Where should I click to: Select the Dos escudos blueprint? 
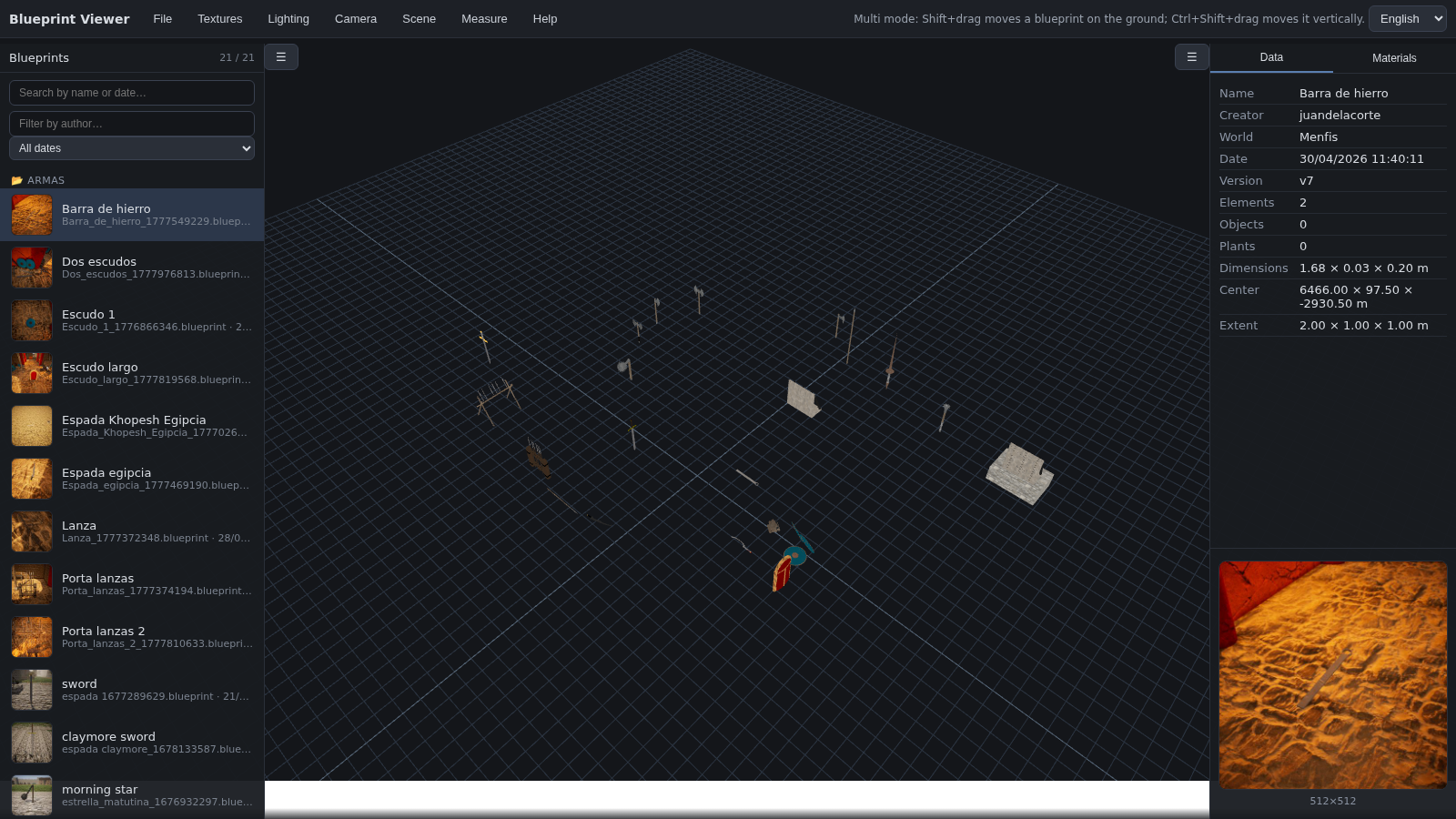[132, 268]
